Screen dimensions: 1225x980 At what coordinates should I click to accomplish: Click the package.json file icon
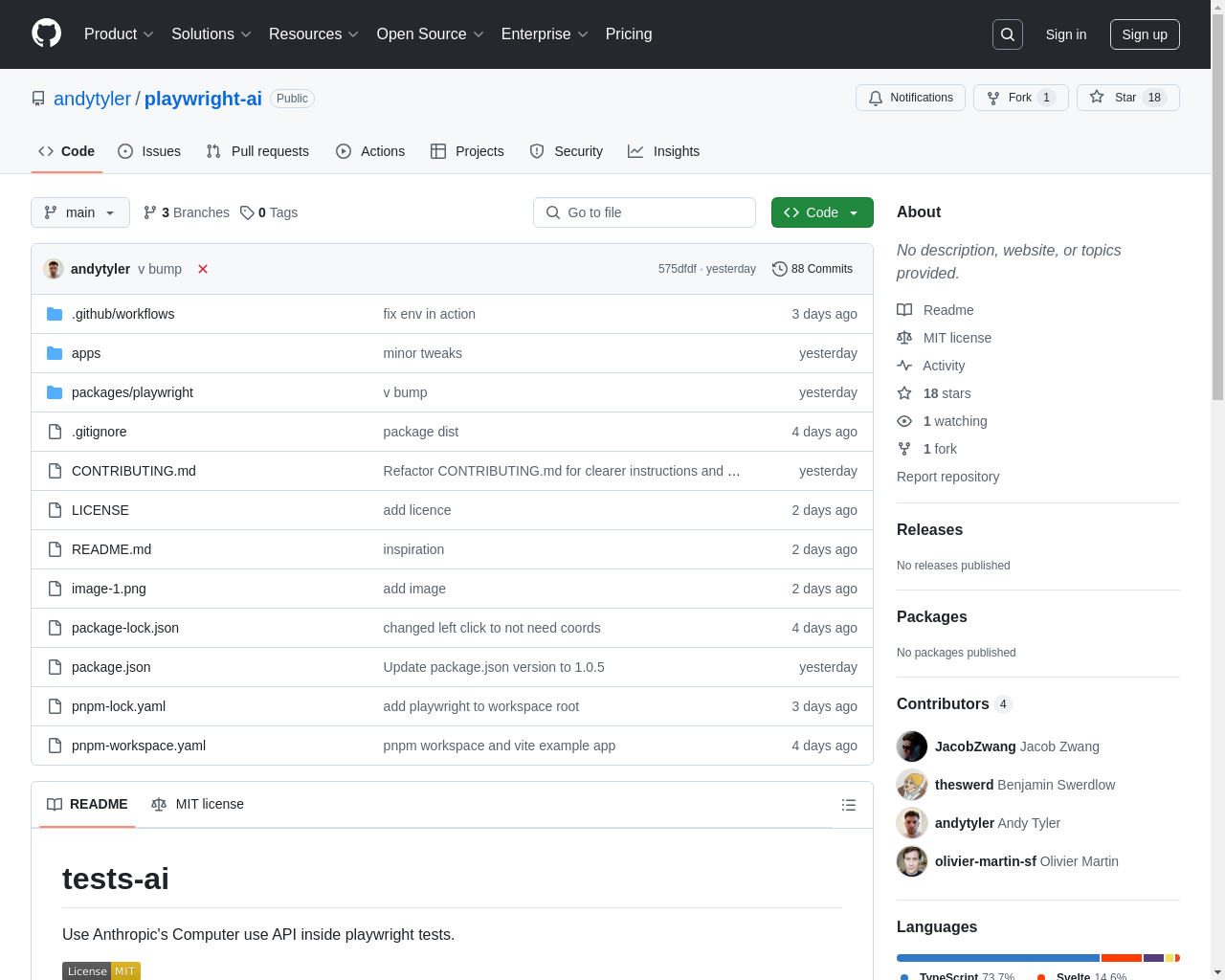[x=55, y=667]
